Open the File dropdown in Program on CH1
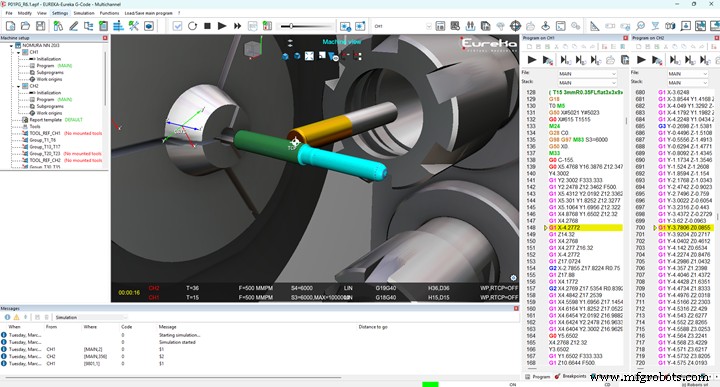Image resolution: width=720 pixels, height=387 pixels. pos(587,73)
